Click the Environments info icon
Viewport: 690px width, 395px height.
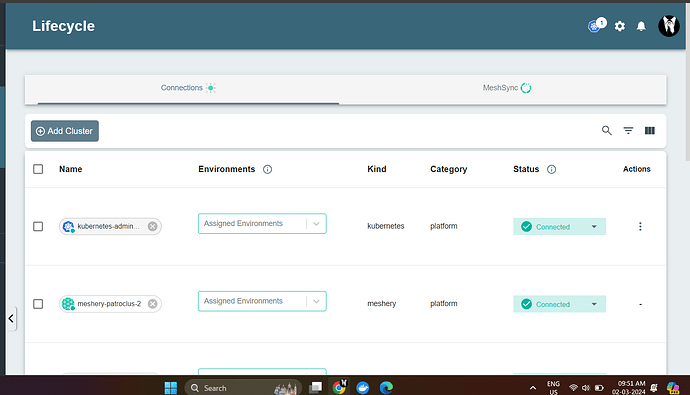point(268,169)
